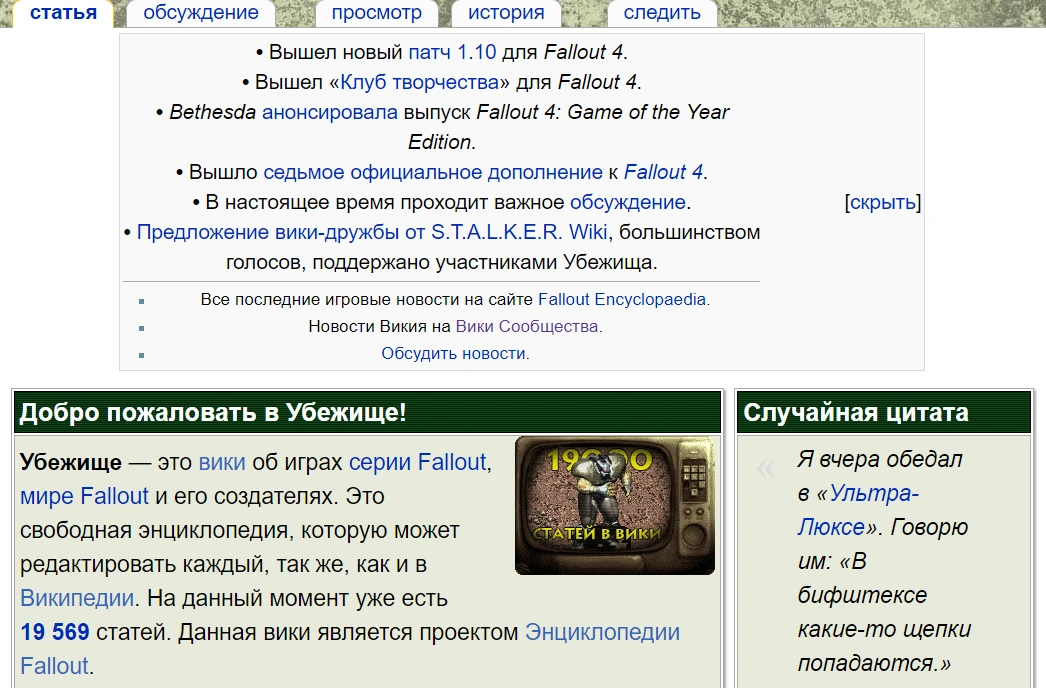Click the italic «Bethesda» word
The image size is (1046, 688).
tap(213, 112)
